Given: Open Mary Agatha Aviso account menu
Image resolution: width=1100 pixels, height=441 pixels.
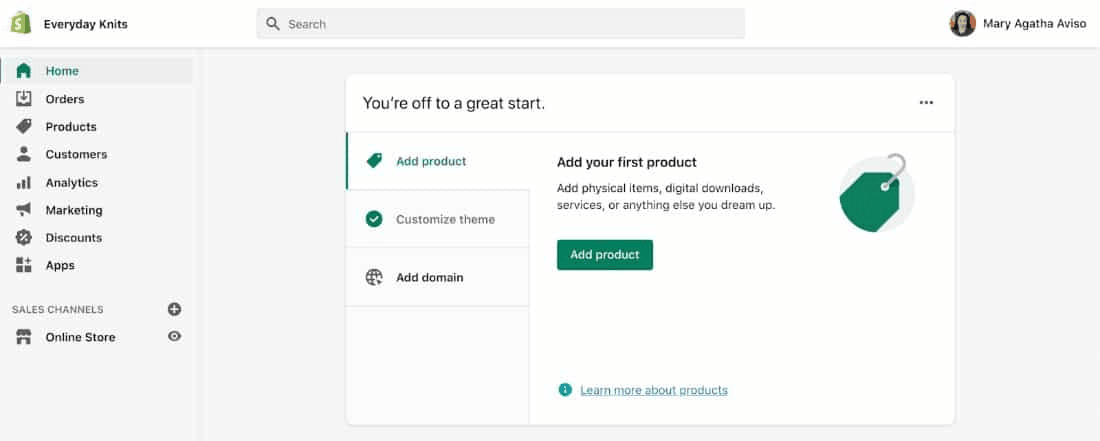Looking at the screenshot, I should coord(1017,24).
